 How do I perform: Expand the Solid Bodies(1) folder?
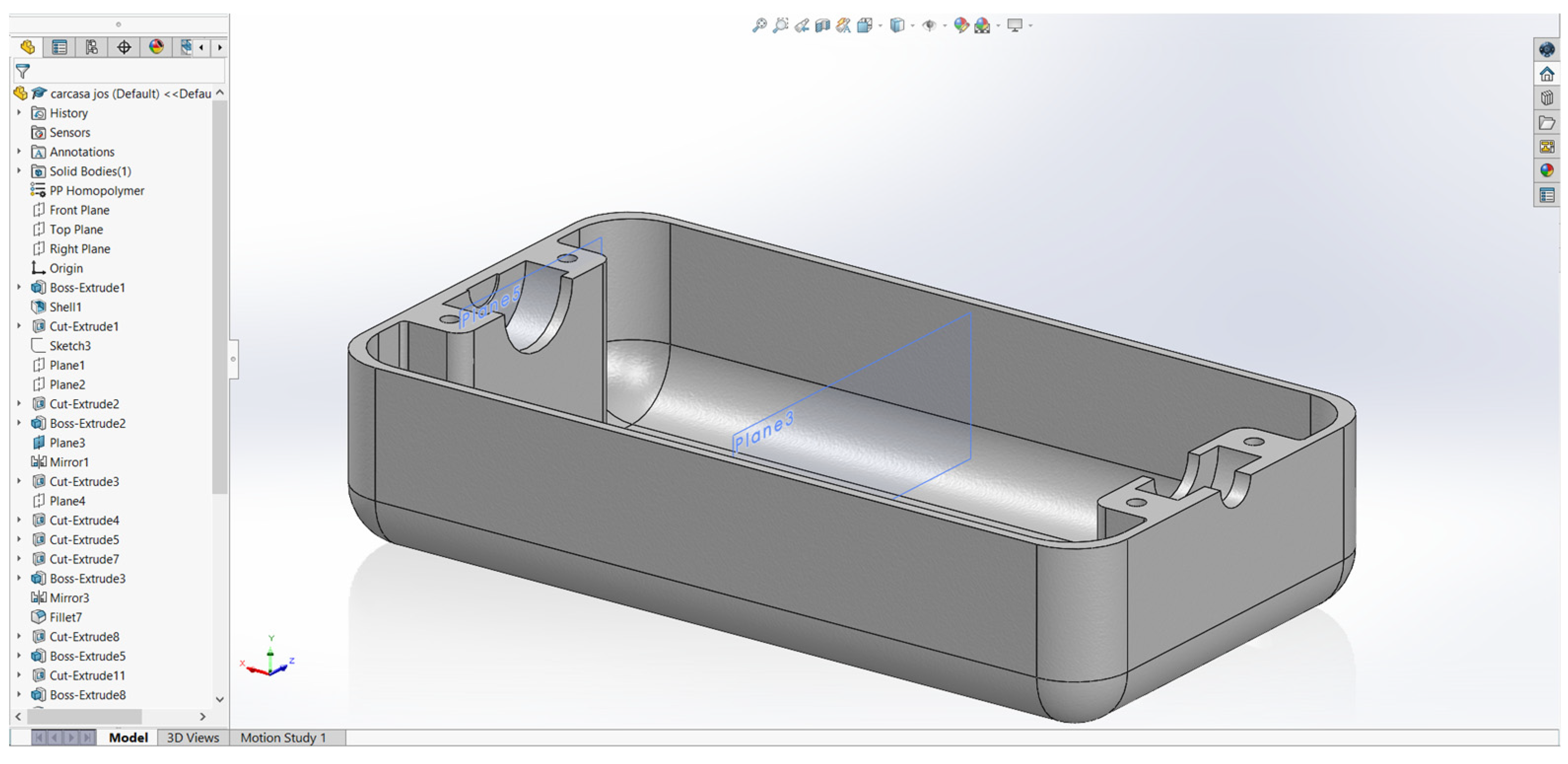(19, 171)
